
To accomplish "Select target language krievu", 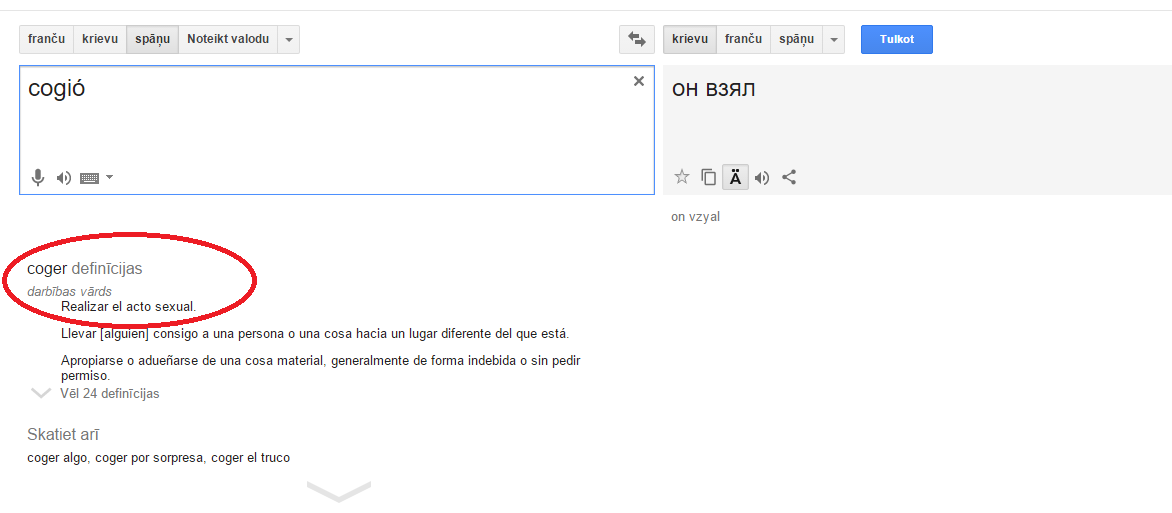I will pos(690,40).
